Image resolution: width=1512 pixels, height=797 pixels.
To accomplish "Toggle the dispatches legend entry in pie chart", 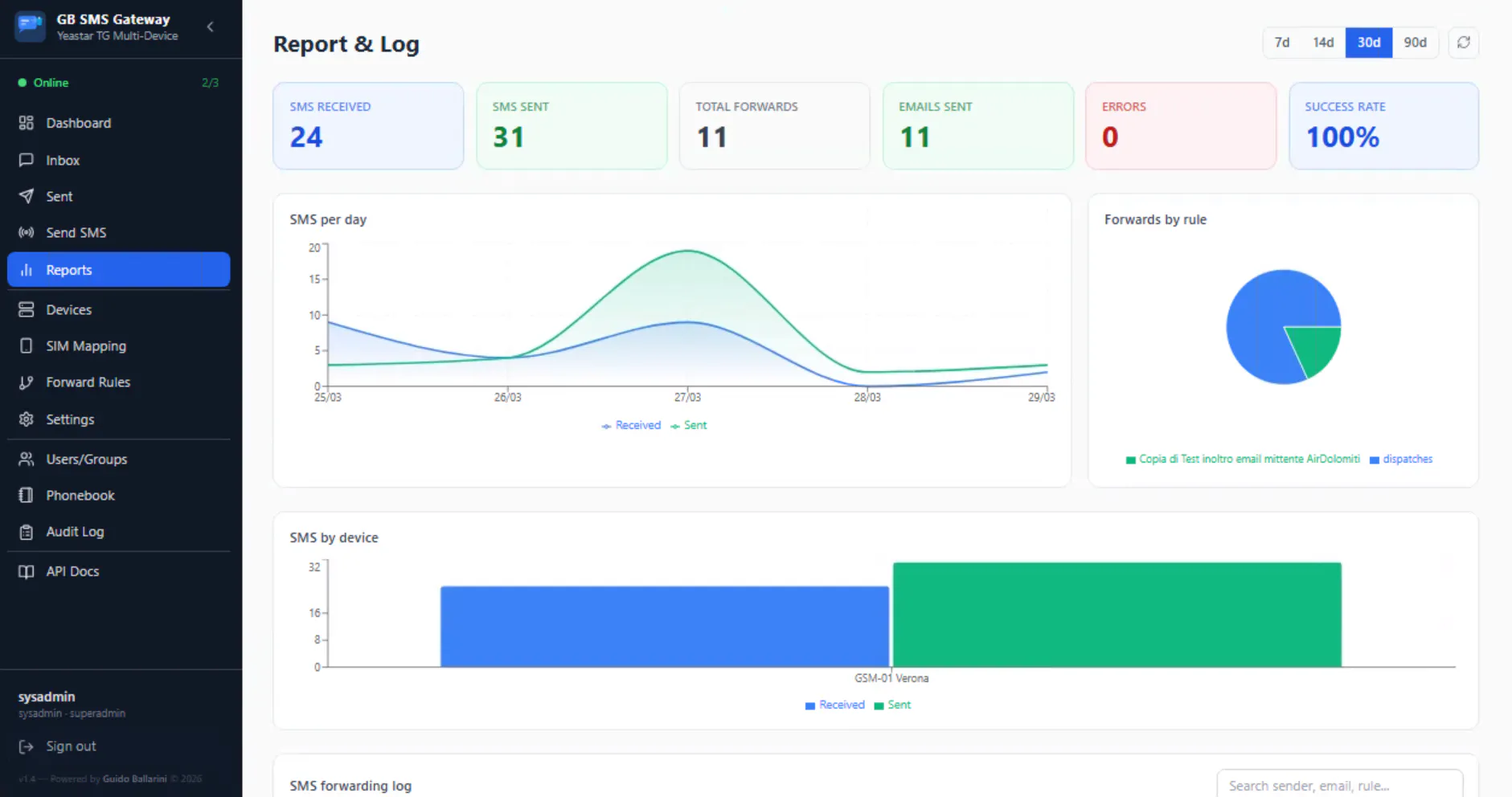I will (1401, 460).
